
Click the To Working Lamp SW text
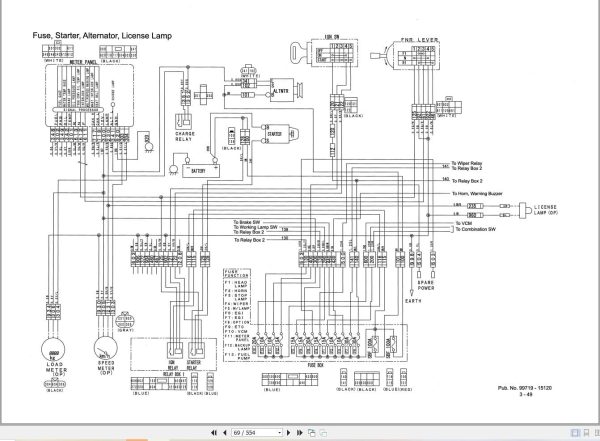coord(256,227)
